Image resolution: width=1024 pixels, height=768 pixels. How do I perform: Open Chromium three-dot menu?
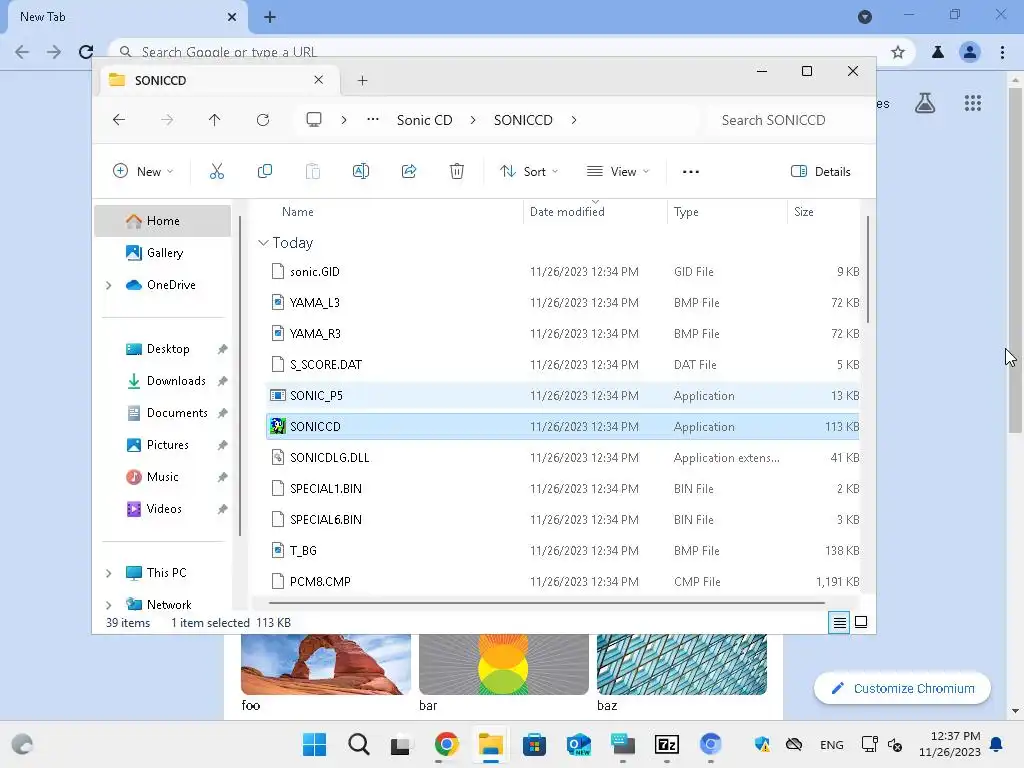[1002, 52]
